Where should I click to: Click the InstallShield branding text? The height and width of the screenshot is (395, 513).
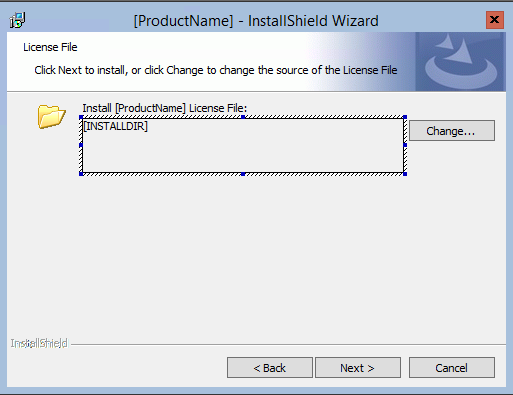click(39, 343)
